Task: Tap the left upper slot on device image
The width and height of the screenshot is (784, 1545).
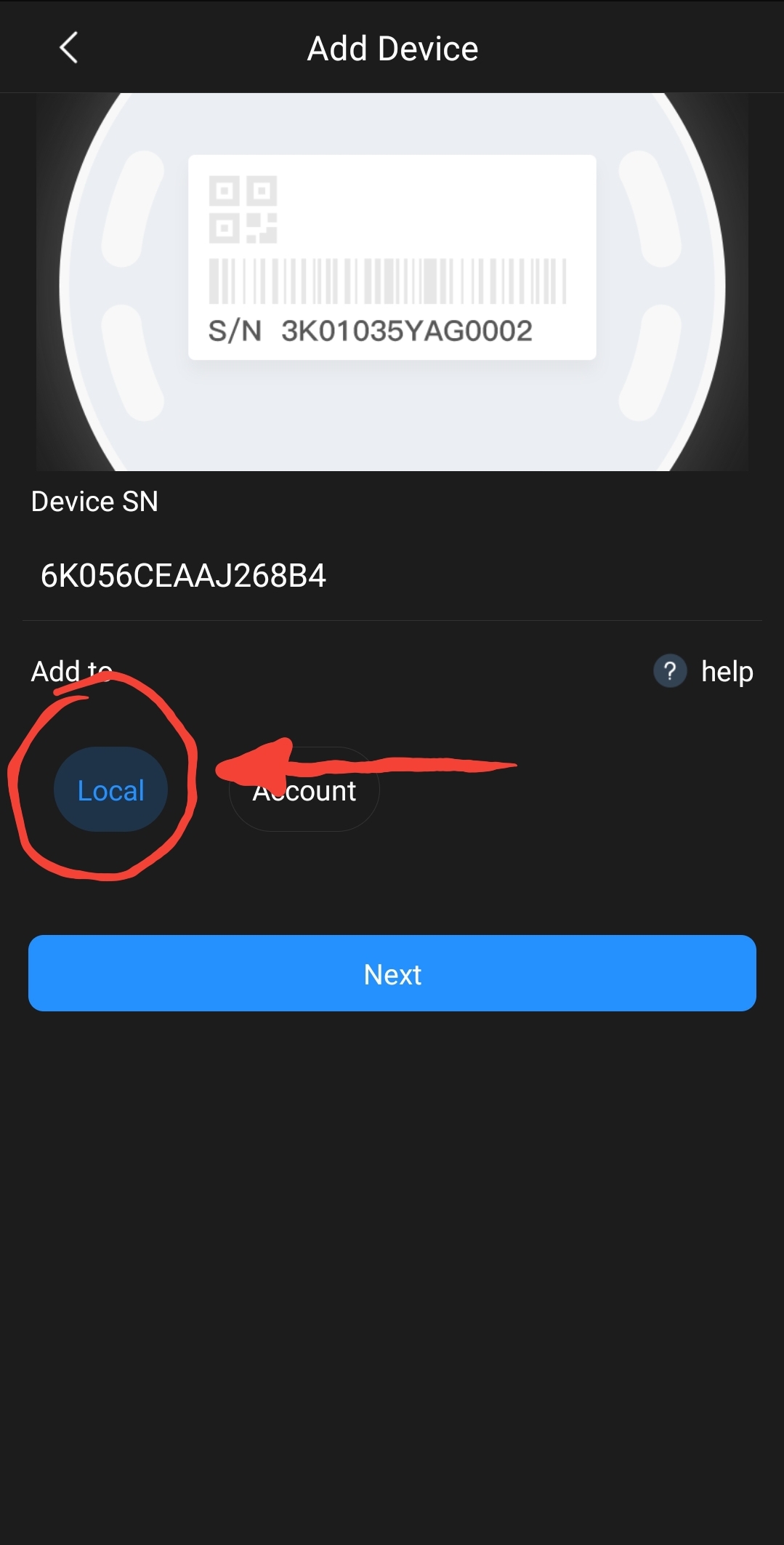Action: coord(134,209)
